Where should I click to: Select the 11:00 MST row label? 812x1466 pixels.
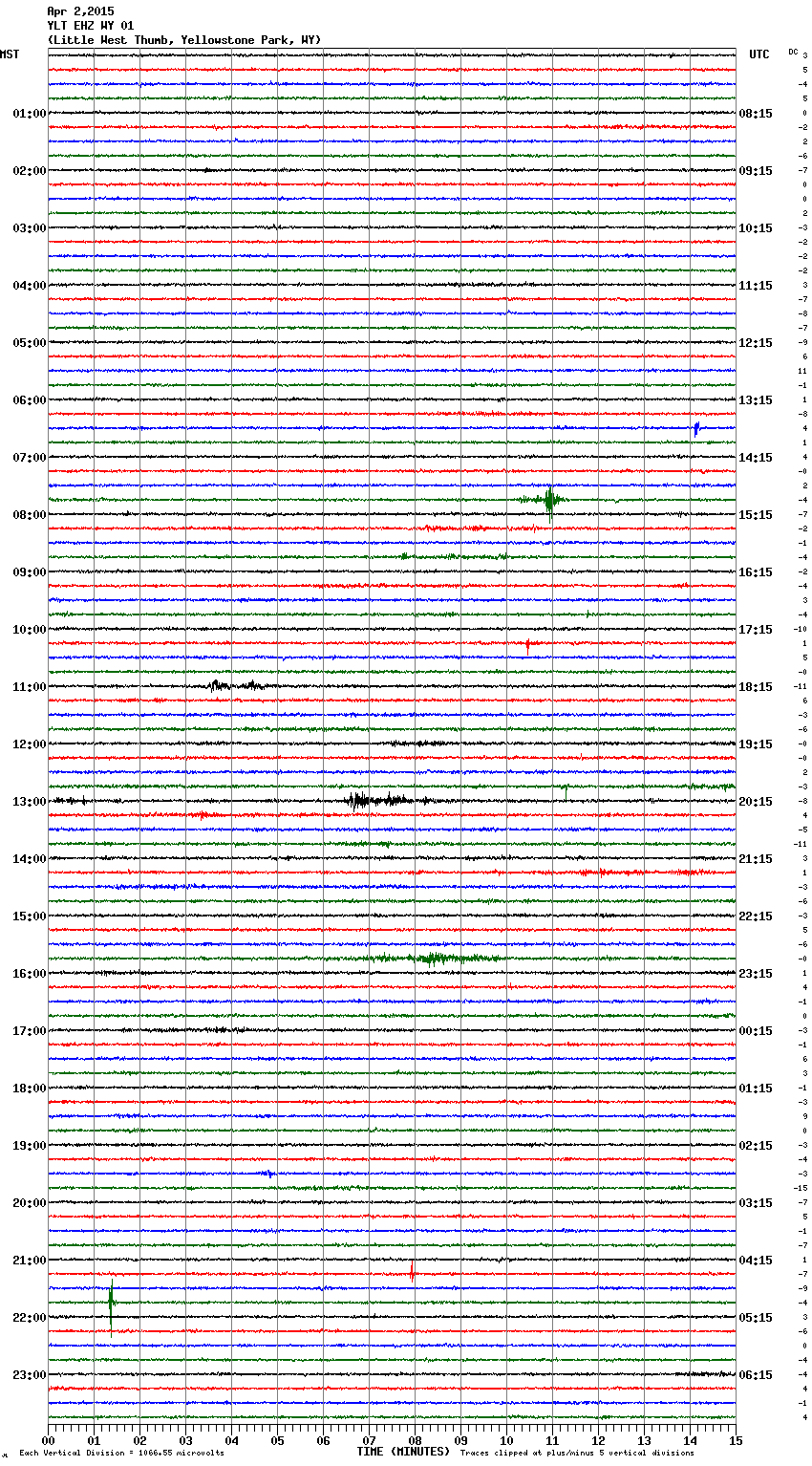(x=30, y=687)
